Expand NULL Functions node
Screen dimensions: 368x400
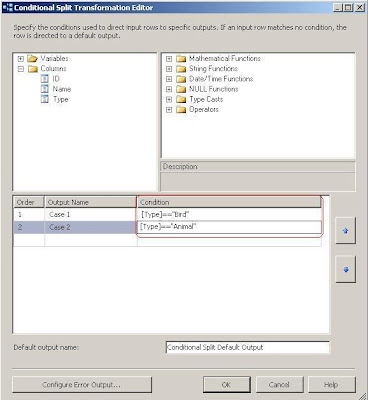point(169,89)
